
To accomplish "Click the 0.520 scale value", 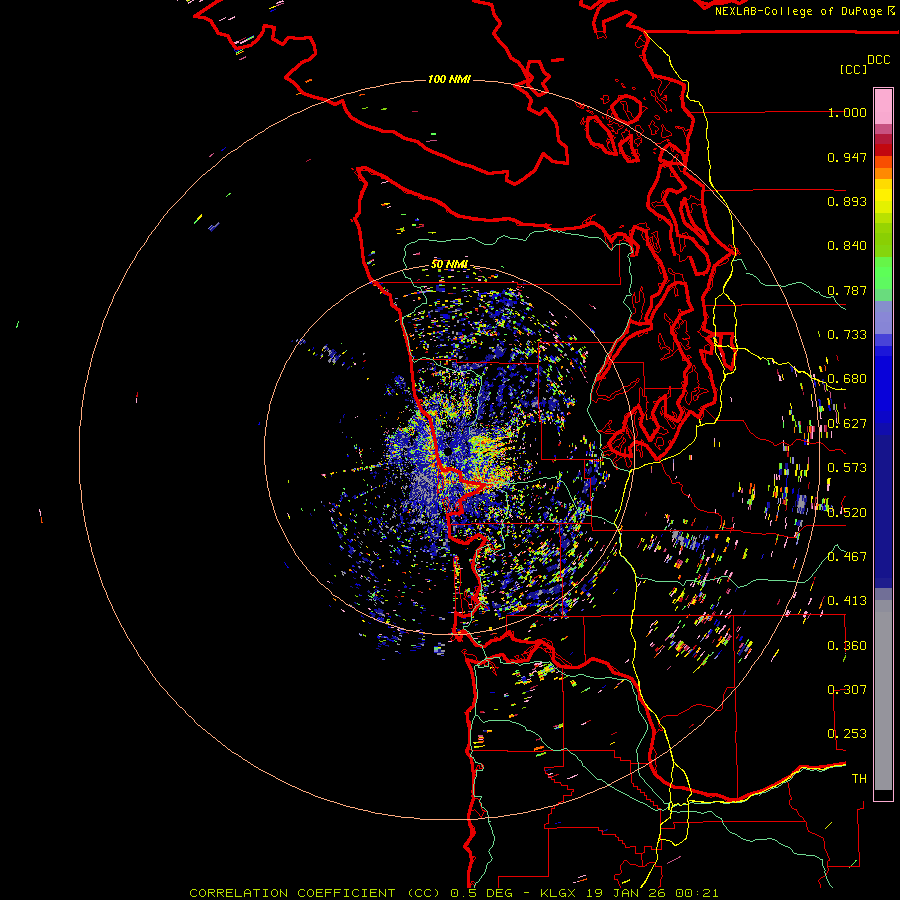I will (x=847, y=512).
